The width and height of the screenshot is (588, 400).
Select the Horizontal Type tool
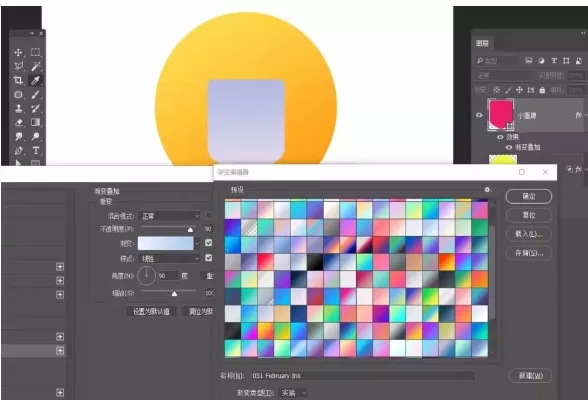(36, 151)
